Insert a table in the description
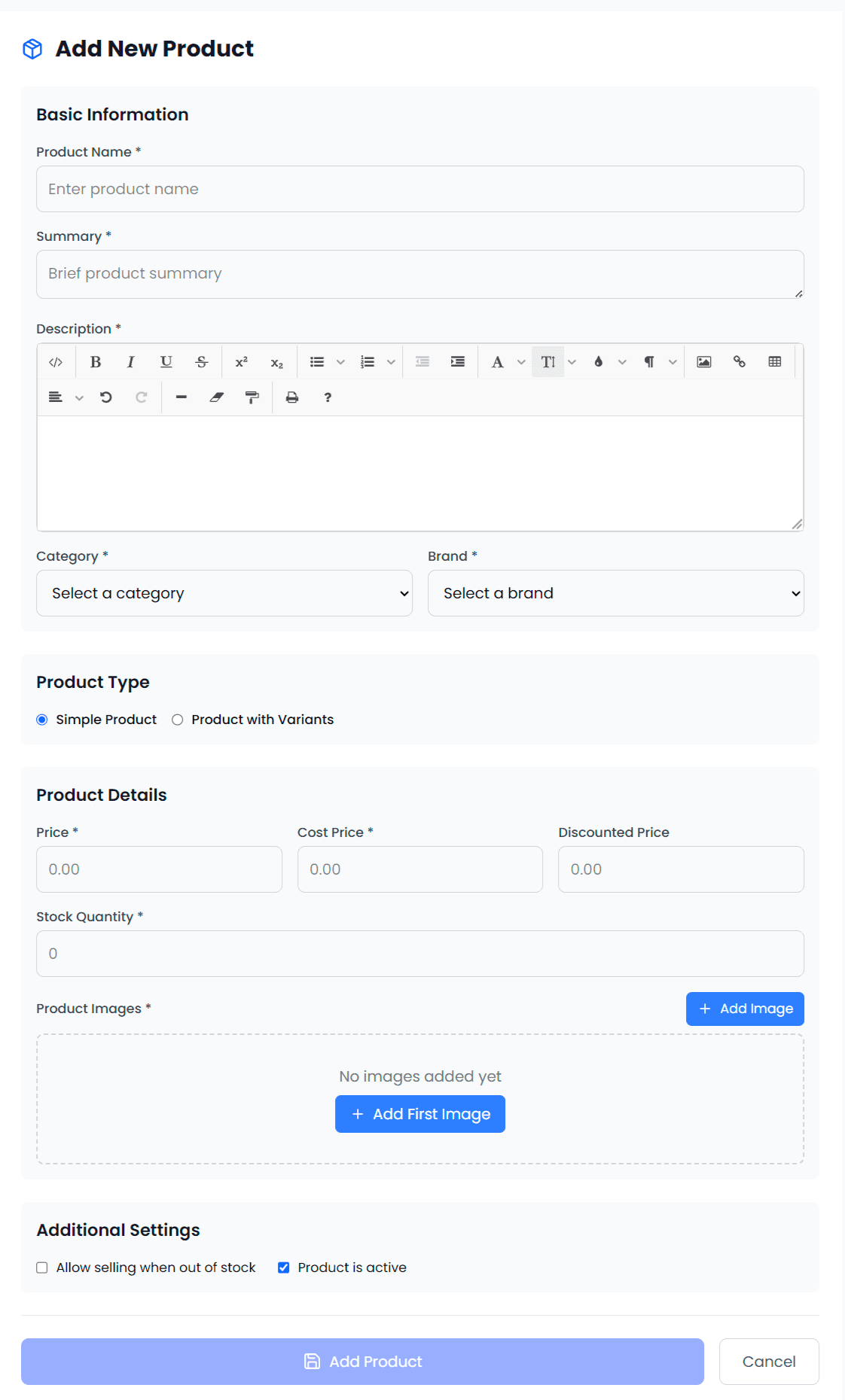Viewport: 845px width, 1400px height. pos(774,362)
